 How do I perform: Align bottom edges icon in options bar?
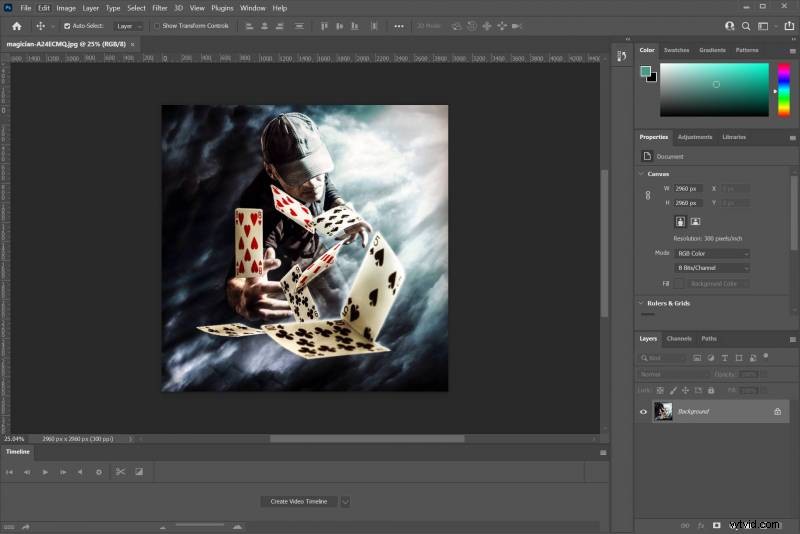(x=355, y=26)
